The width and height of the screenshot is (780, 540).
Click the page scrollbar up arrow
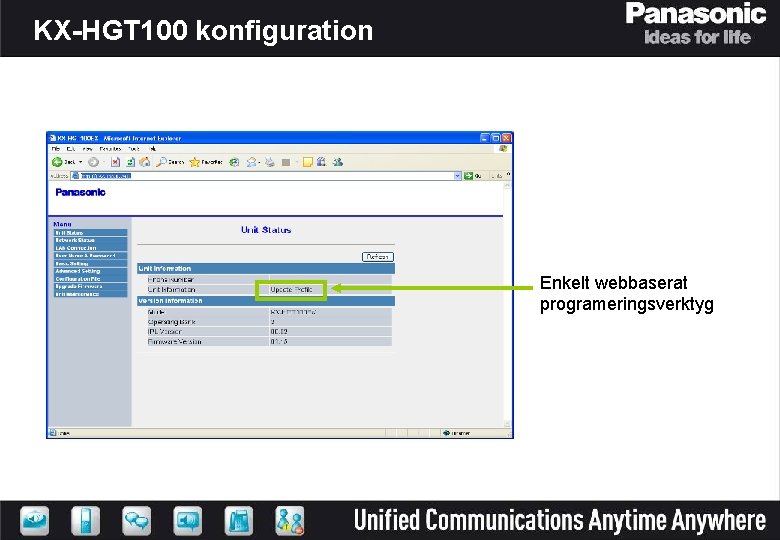tap(507, 185)
